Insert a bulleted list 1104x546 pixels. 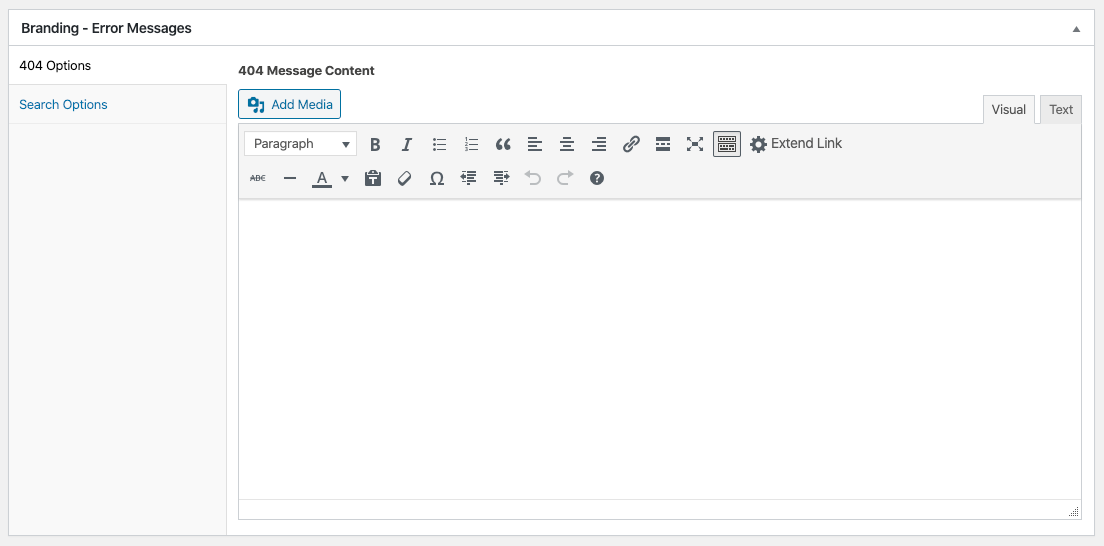[x=439, y=144]
